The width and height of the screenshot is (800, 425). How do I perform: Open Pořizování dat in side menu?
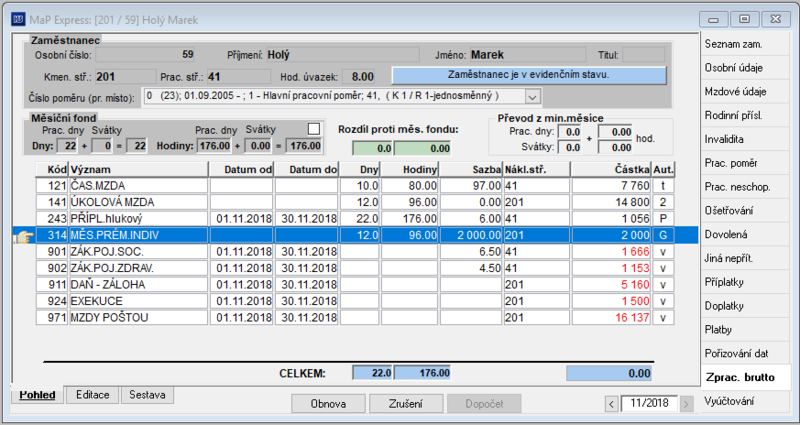(745, 354)
